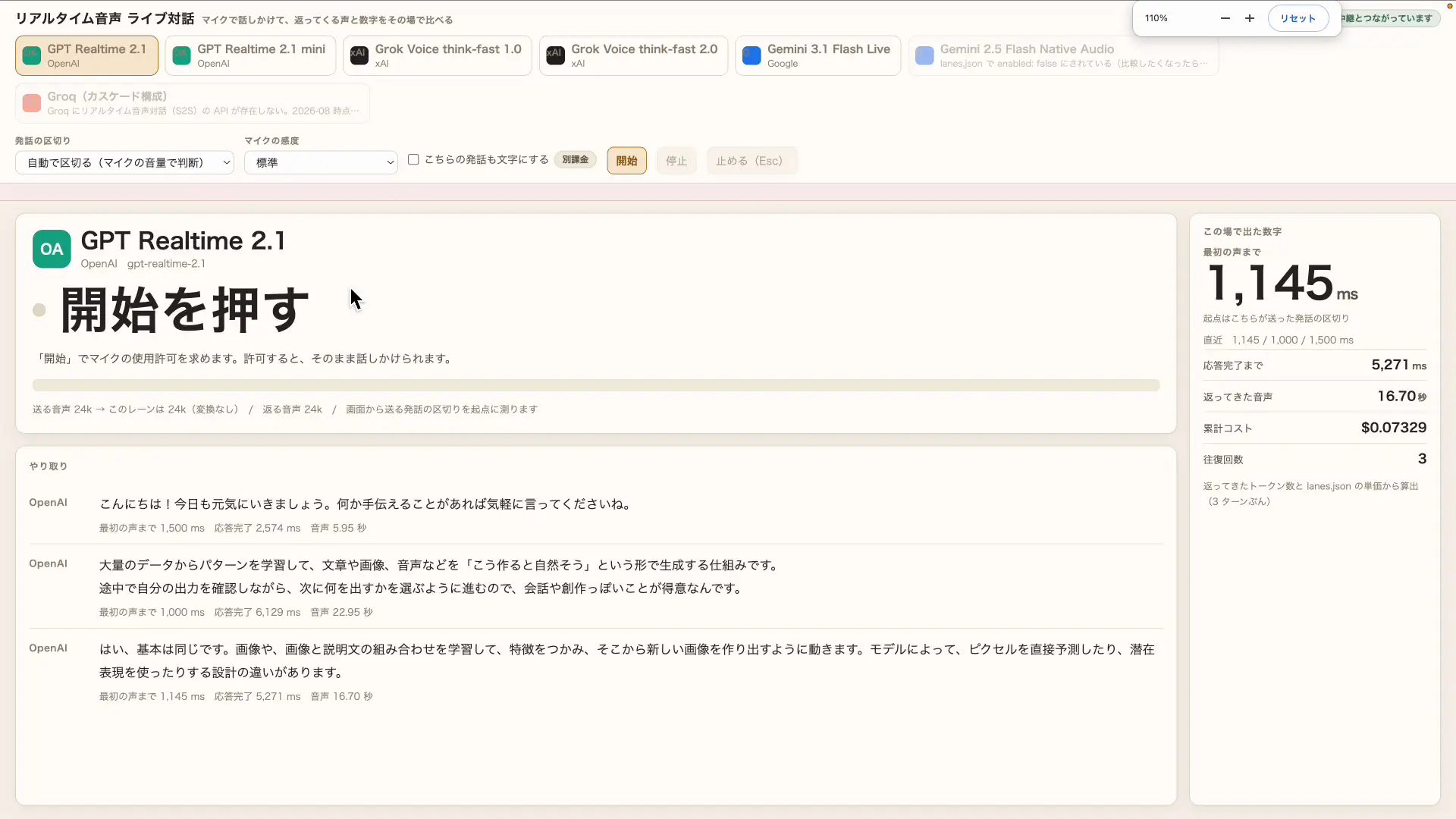Open the マイクの感度 dropdown set to 標準

[321, 162]
